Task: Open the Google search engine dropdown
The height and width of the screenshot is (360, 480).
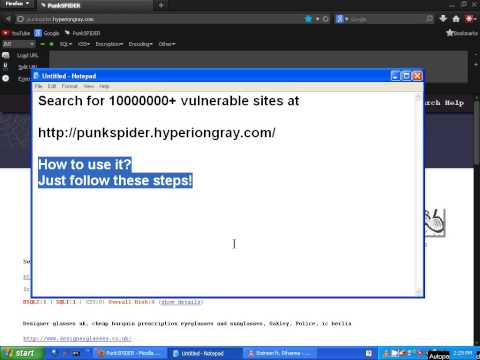Action: tap(342, 19)
